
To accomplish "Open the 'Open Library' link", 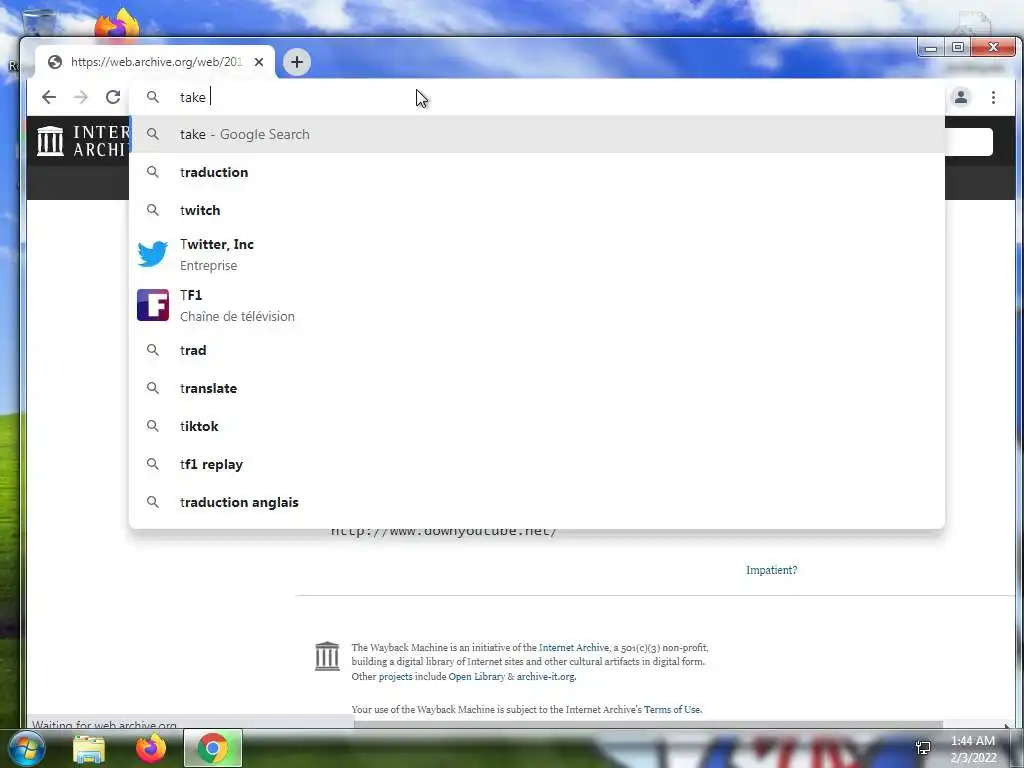I will coord(477,677).
